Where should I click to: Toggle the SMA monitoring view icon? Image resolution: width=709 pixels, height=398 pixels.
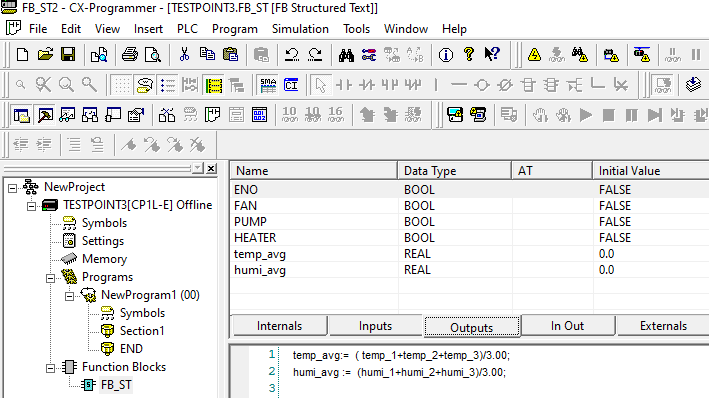[268, 85]
